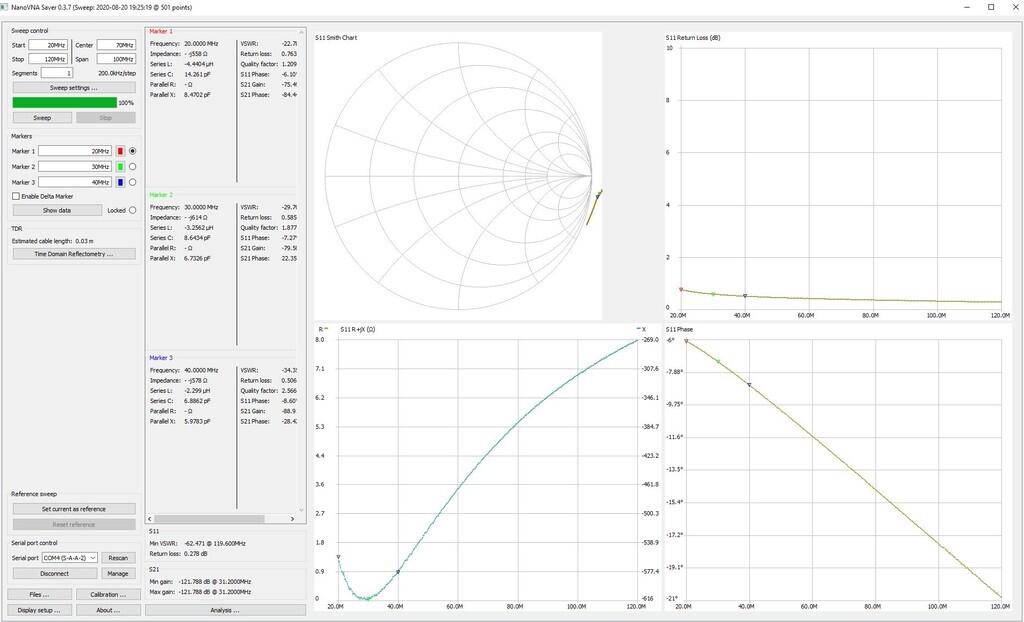Click the Rescan button
Screen dimensions: 1024x622
click(118, 558)
